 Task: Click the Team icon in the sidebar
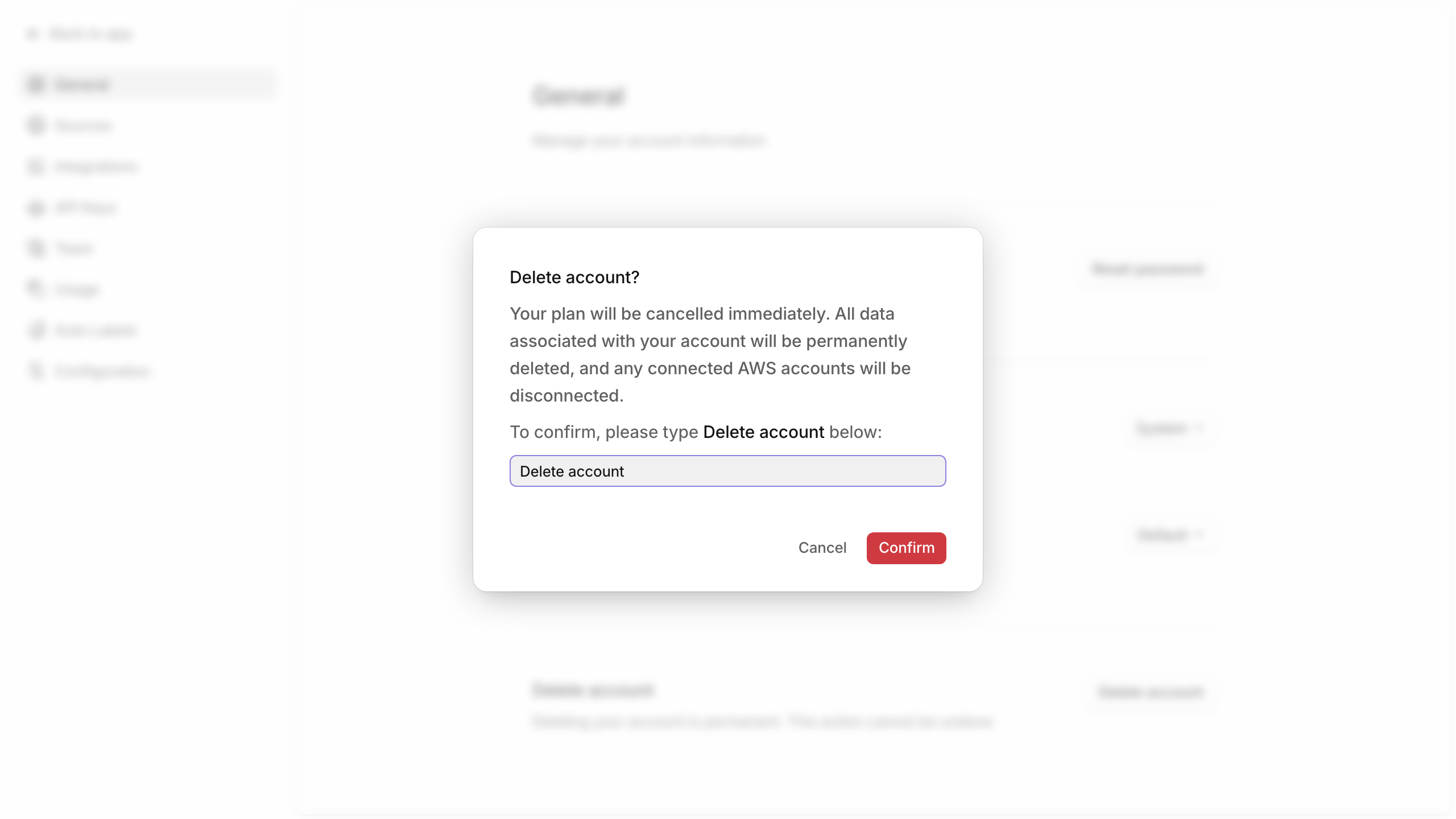[35, 249]
